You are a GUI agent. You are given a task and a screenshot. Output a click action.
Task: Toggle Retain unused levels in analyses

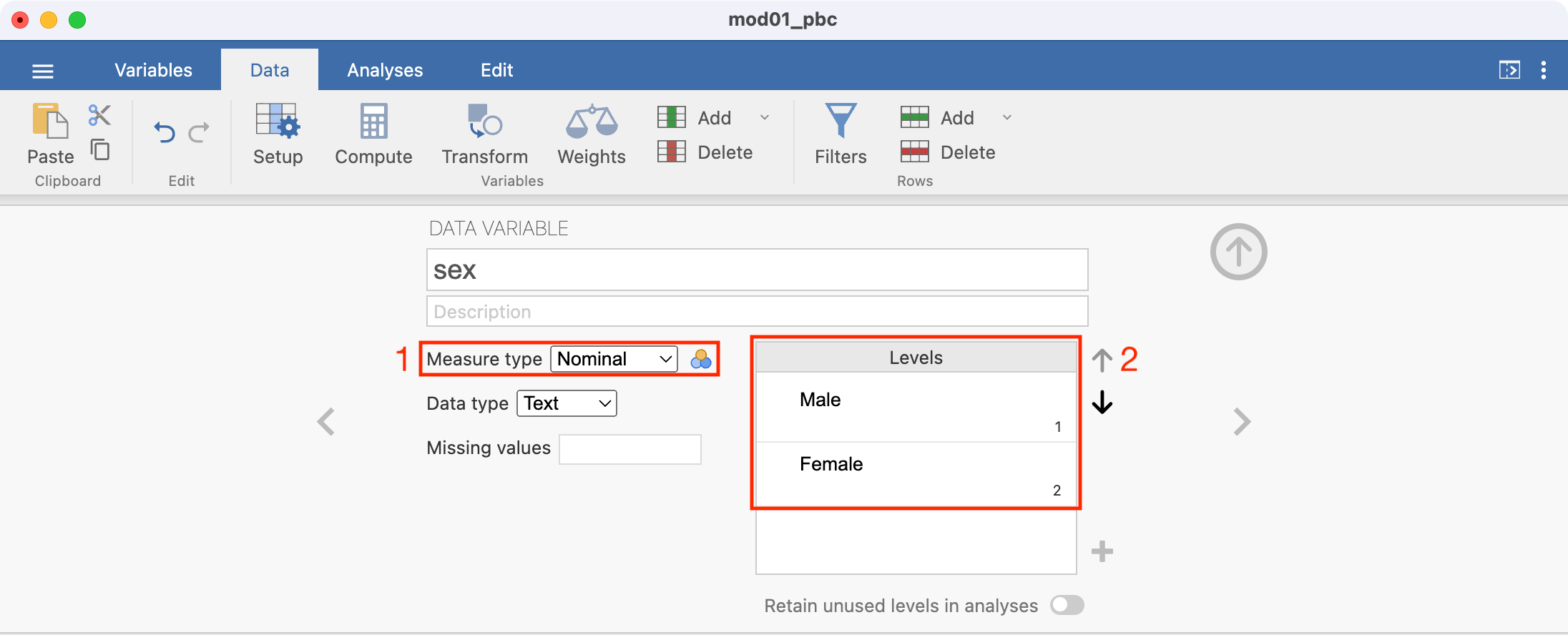coord(1067,605)
